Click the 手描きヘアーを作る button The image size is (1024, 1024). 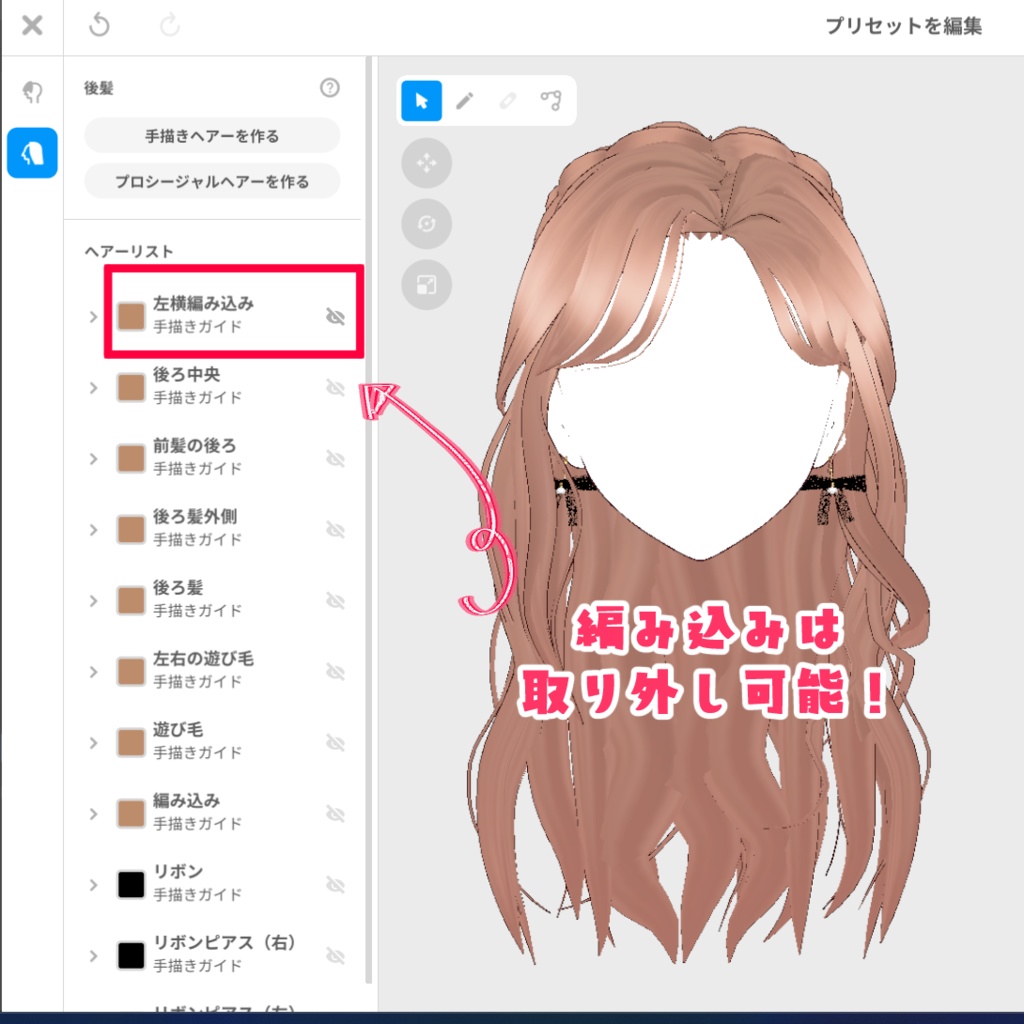[211, 135]
